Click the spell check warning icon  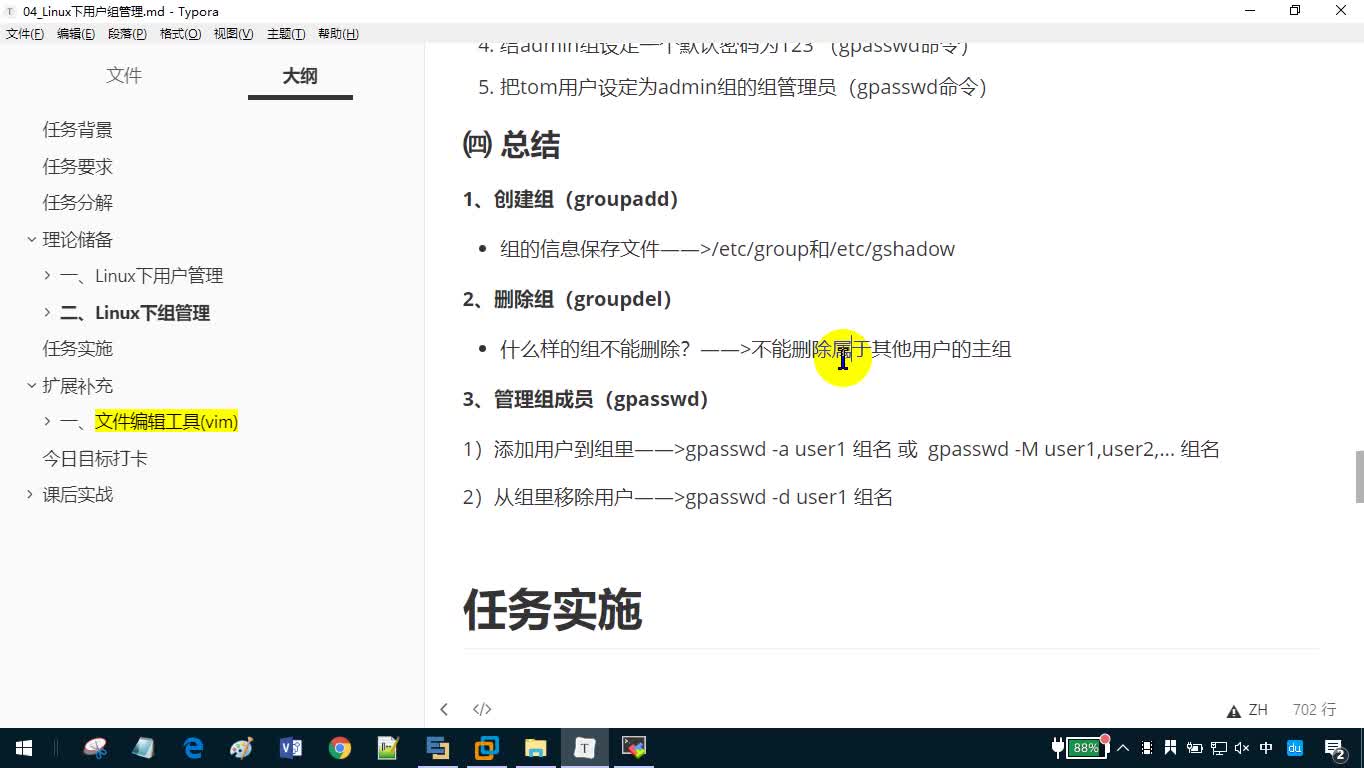[1234, 711]
